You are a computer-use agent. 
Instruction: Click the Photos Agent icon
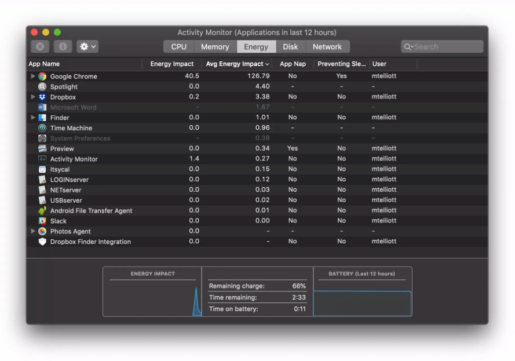(42, 231)
